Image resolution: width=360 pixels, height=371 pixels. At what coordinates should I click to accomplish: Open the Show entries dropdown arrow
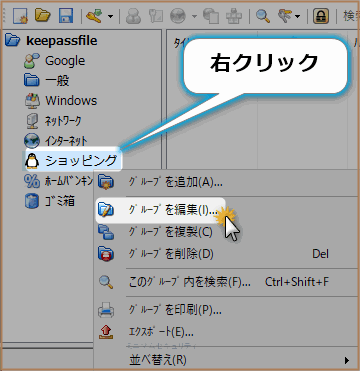(297, 16)
